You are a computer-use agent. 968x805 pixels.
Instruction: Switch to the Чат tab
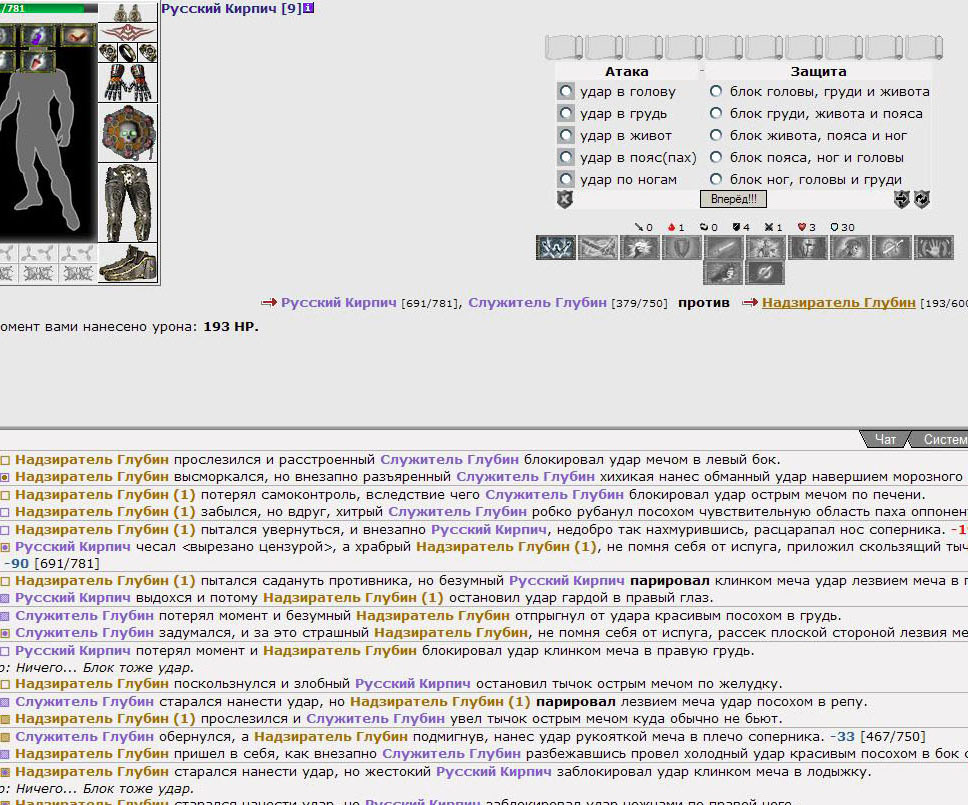(885, 439)
